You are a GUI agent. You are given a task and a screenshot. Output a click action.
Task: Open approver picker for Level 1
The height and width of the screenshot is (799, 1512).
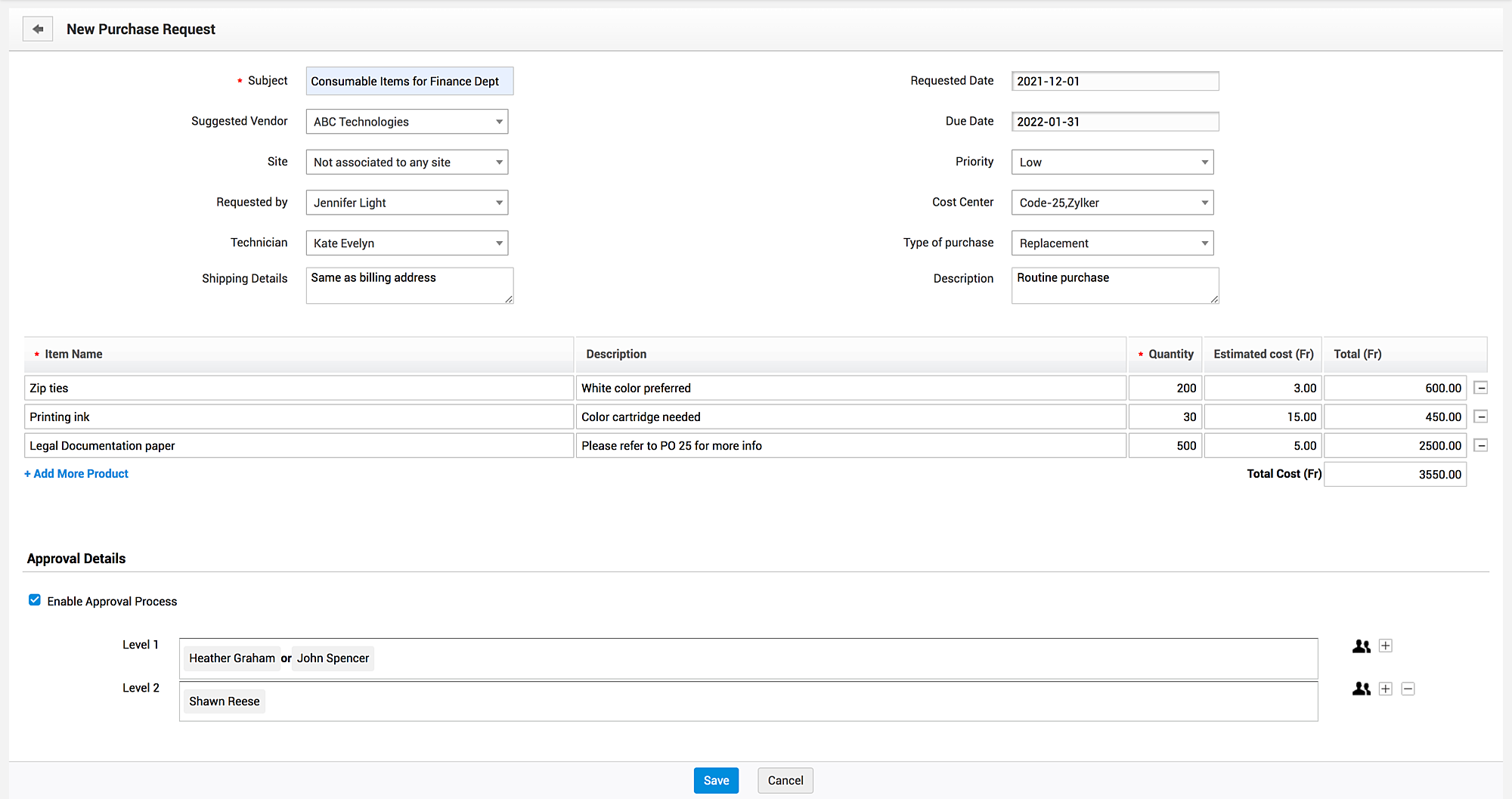[x=1361, y=646]
